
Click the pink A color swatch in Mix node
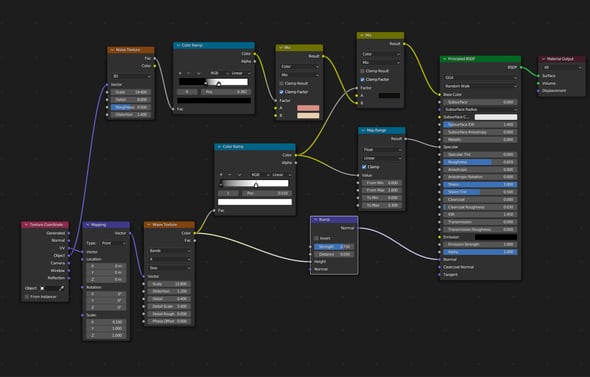click(x=308, y=108)
